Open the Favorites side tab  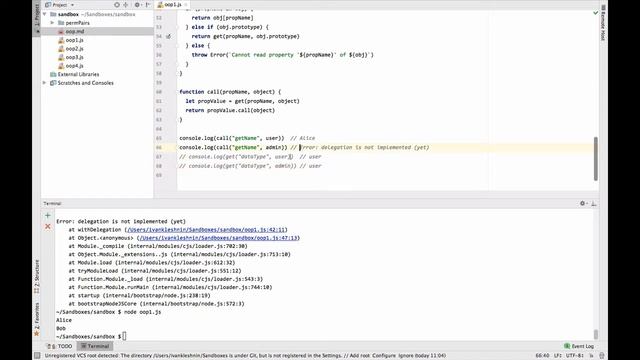pos(37,319)
